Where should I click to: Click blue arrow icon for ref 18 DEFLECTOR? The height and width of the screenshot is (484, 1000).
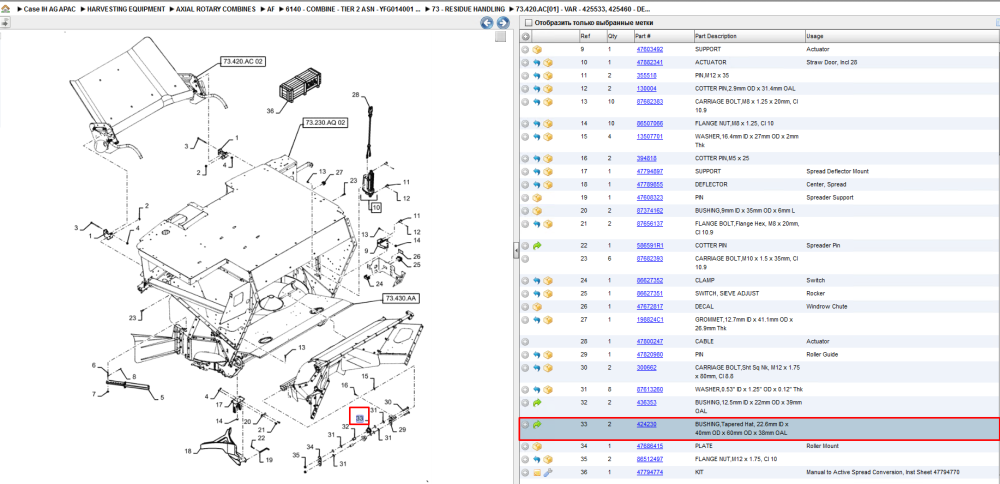[x=537, y=184]
